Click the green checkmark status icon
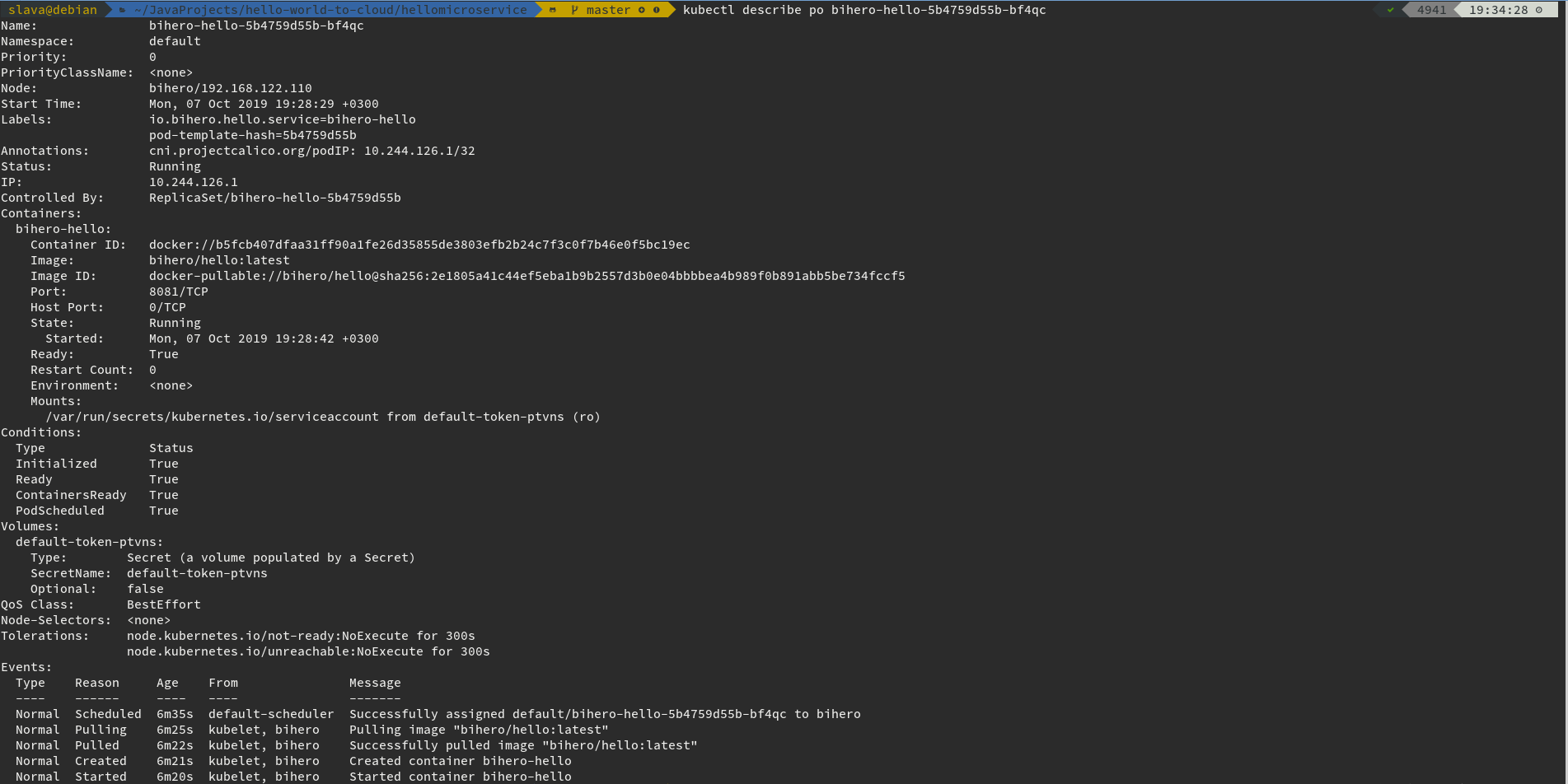This screenshot has height=784, width=1568. [1391, 10]
